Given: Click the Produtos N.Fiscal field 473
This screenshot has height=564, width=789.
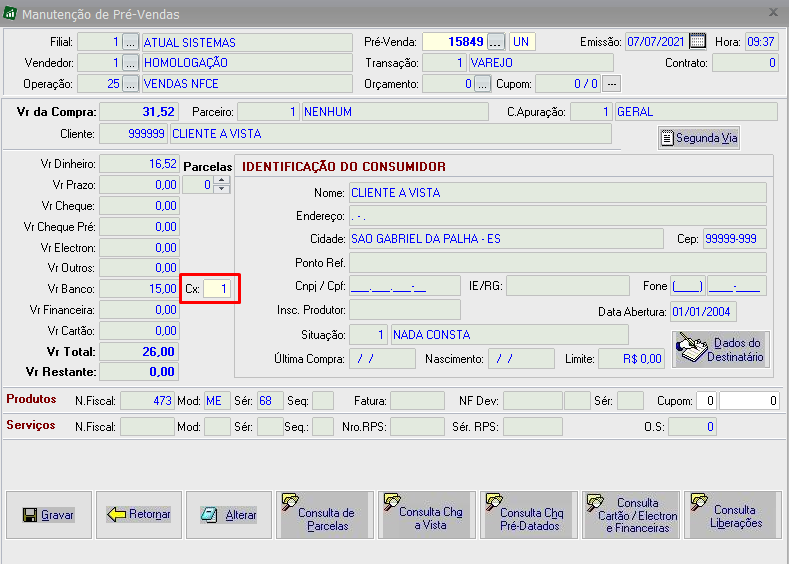Looking at the screenshot, I should click(x=147, y=401).
